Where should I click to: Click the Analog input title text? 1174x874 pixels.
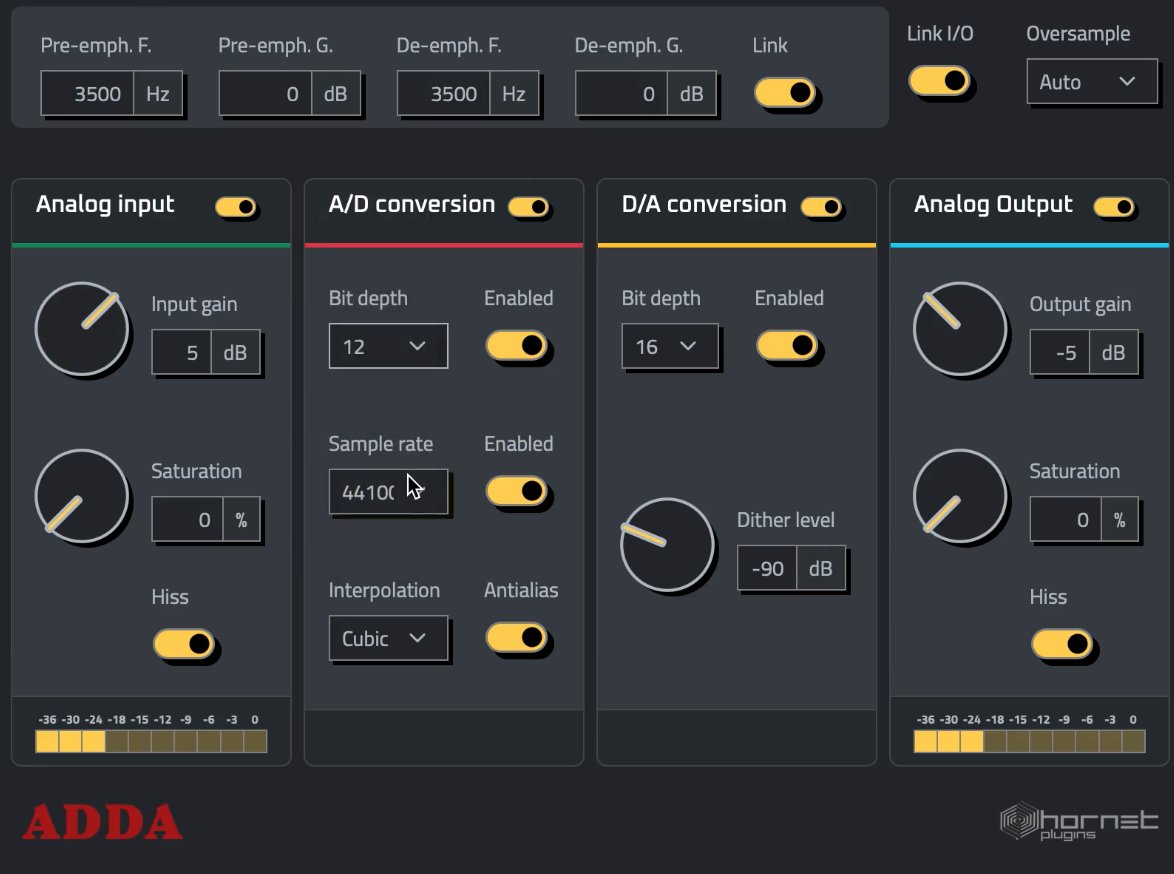(105, 204)
